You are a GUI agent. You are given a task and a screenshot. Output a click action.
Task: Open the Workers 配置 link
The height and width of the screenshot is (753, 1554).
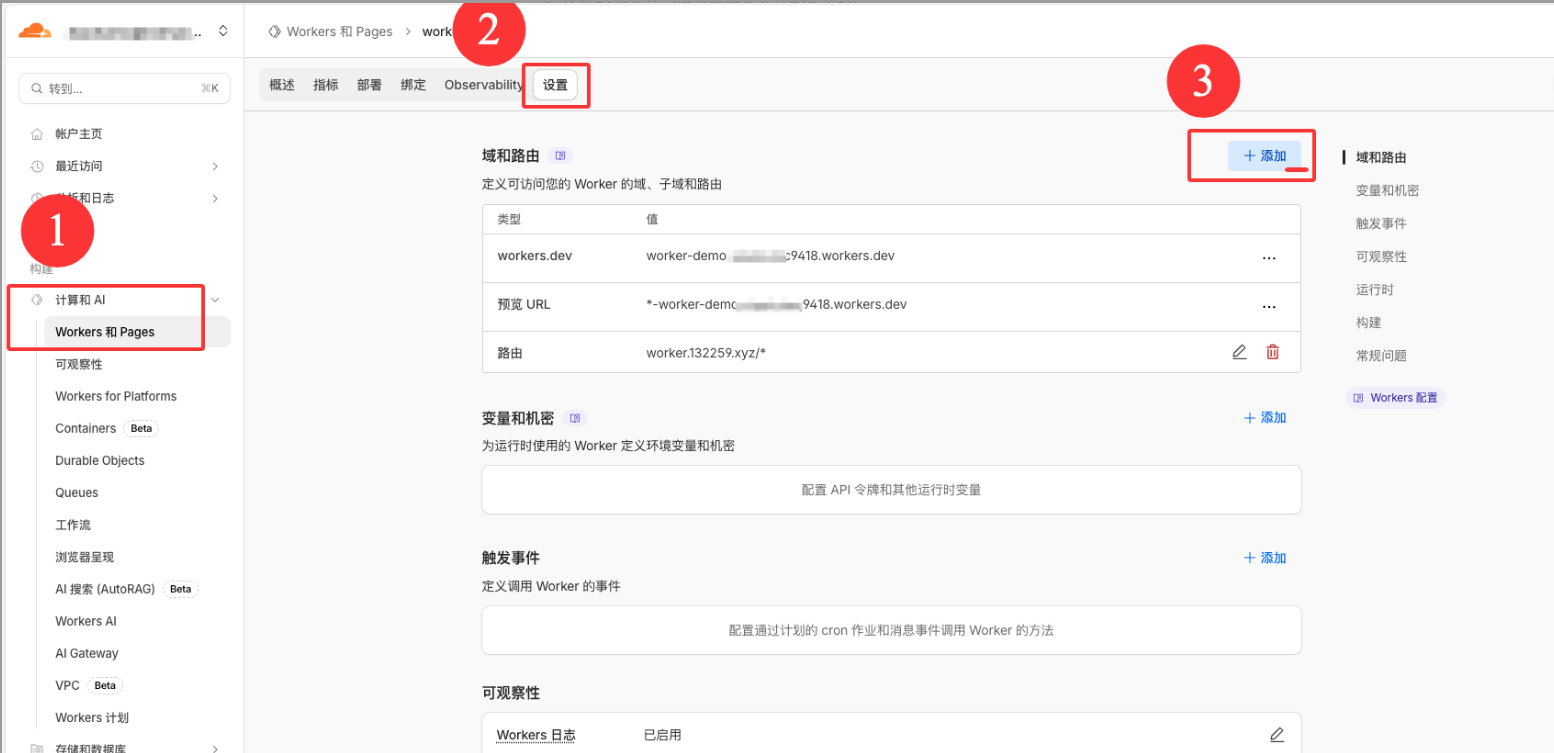[x=1395, y=398]
